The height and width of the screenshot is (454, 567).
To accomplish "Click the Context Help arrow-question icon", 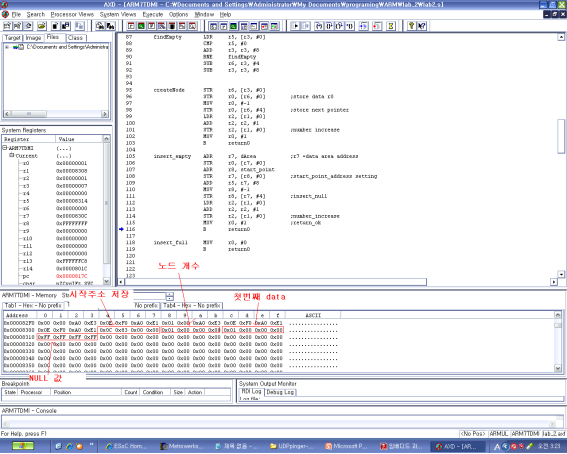I will tap(422, 26).
